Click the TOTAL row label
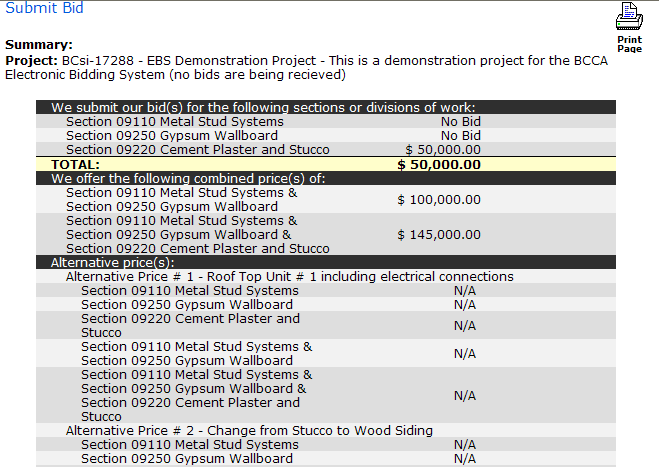Viewport: 659px width, 467px height. tap(76, 164)
